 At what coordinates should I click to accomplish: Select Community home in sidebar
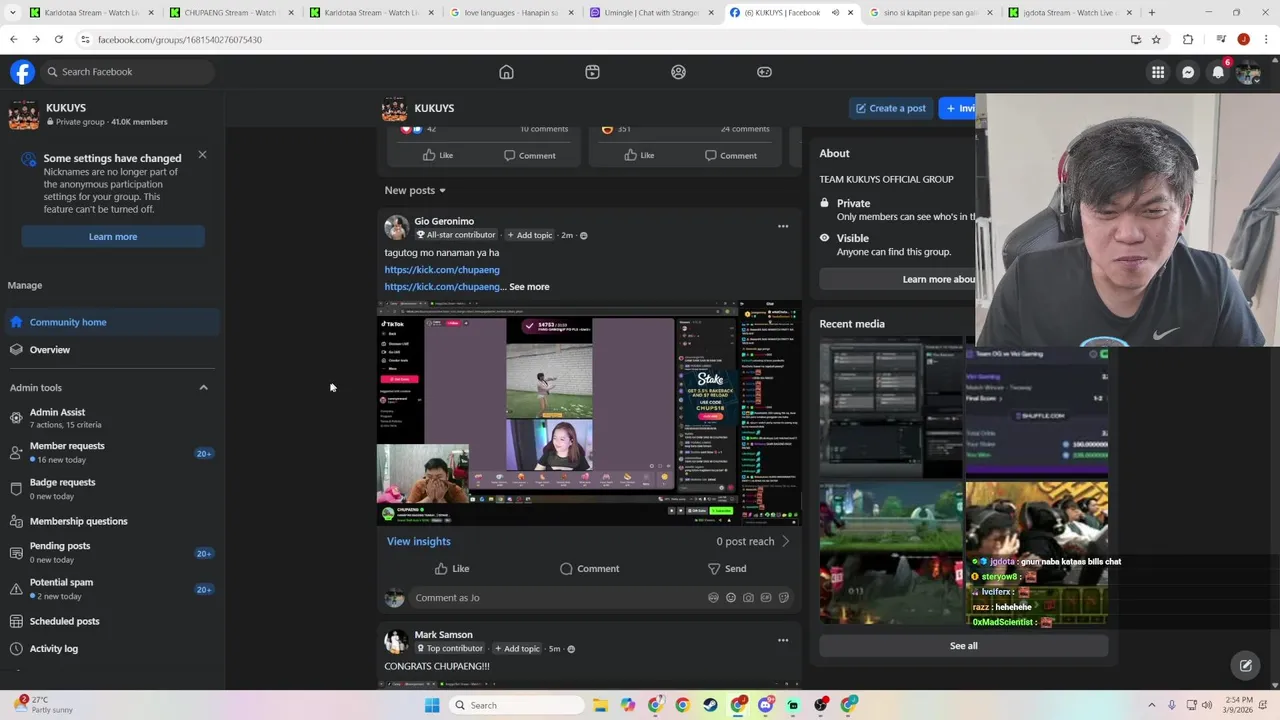[112, 322]
